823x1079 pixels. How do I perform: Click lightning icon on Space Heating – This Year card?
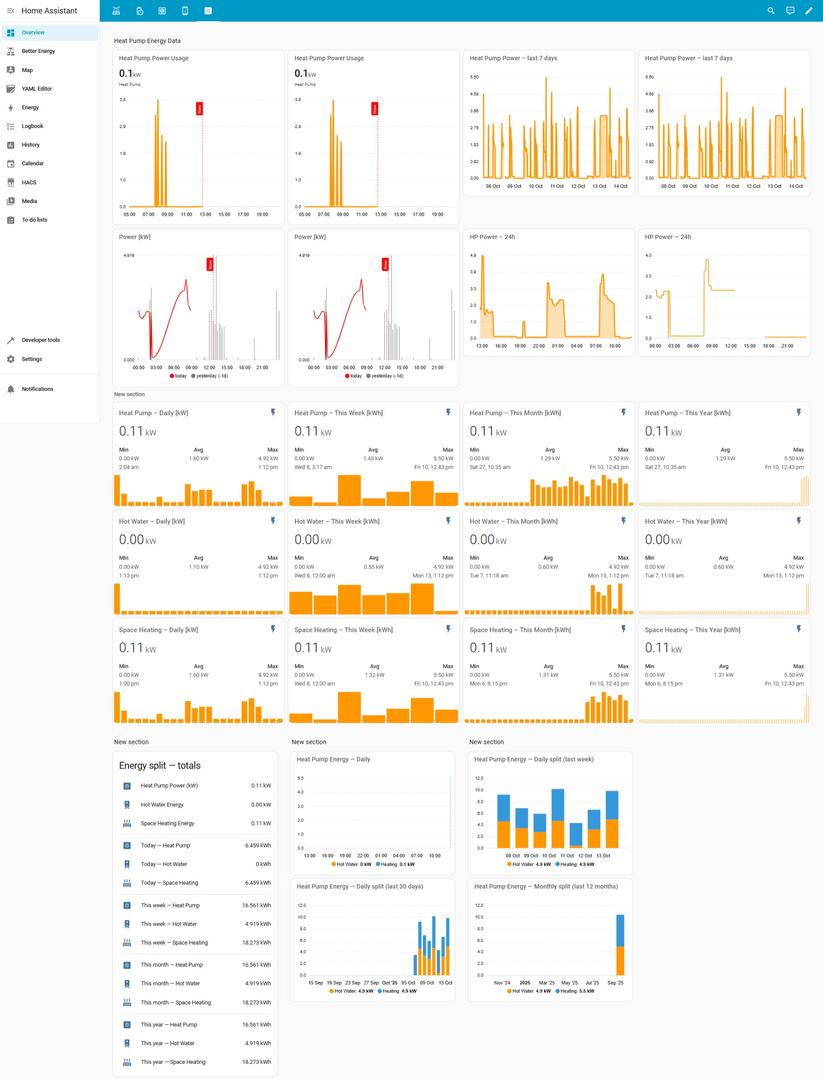[x=798, y=629]
